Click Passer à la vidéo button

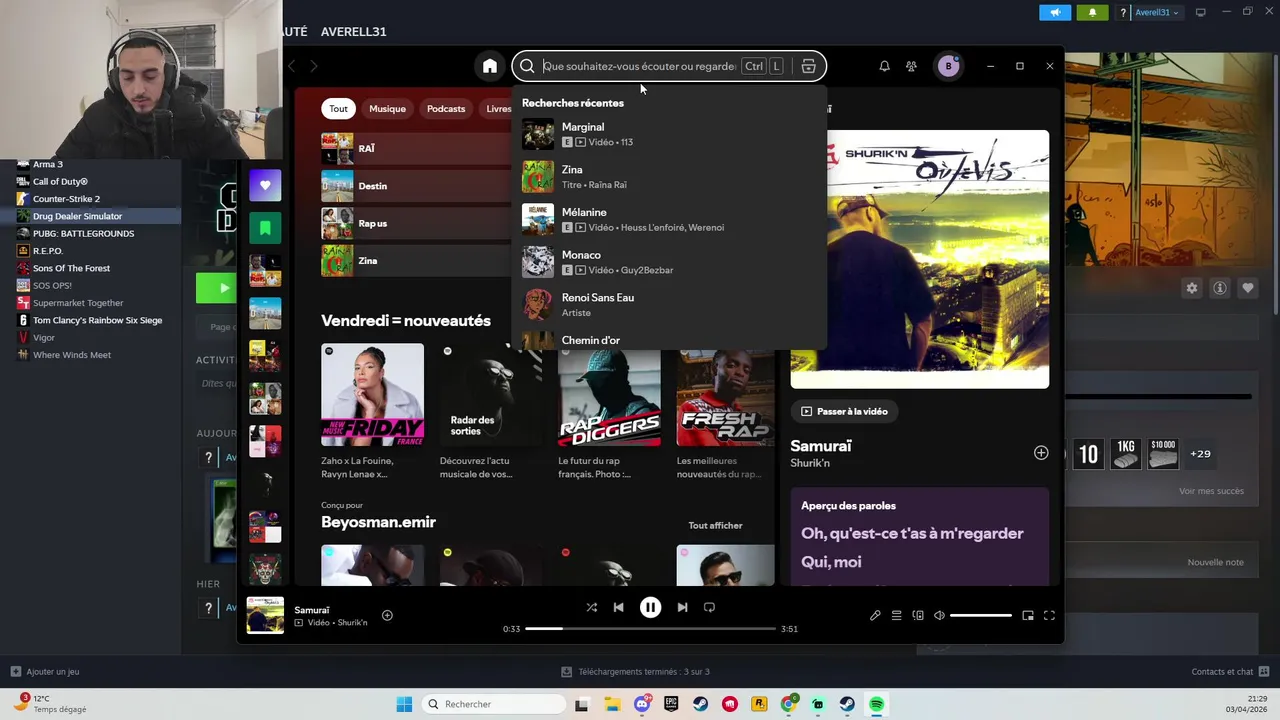tap(845, 411)
